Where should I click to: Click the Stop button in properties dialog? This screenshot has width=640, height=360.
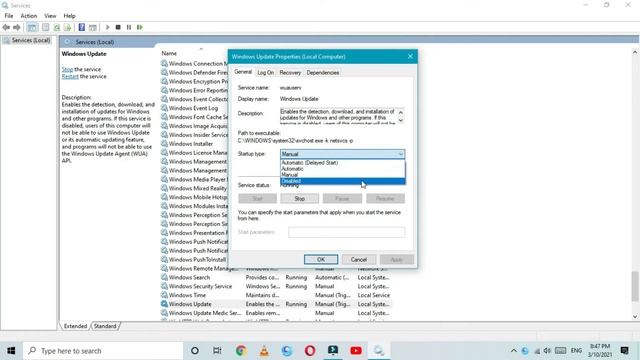[x=300, y=198]
